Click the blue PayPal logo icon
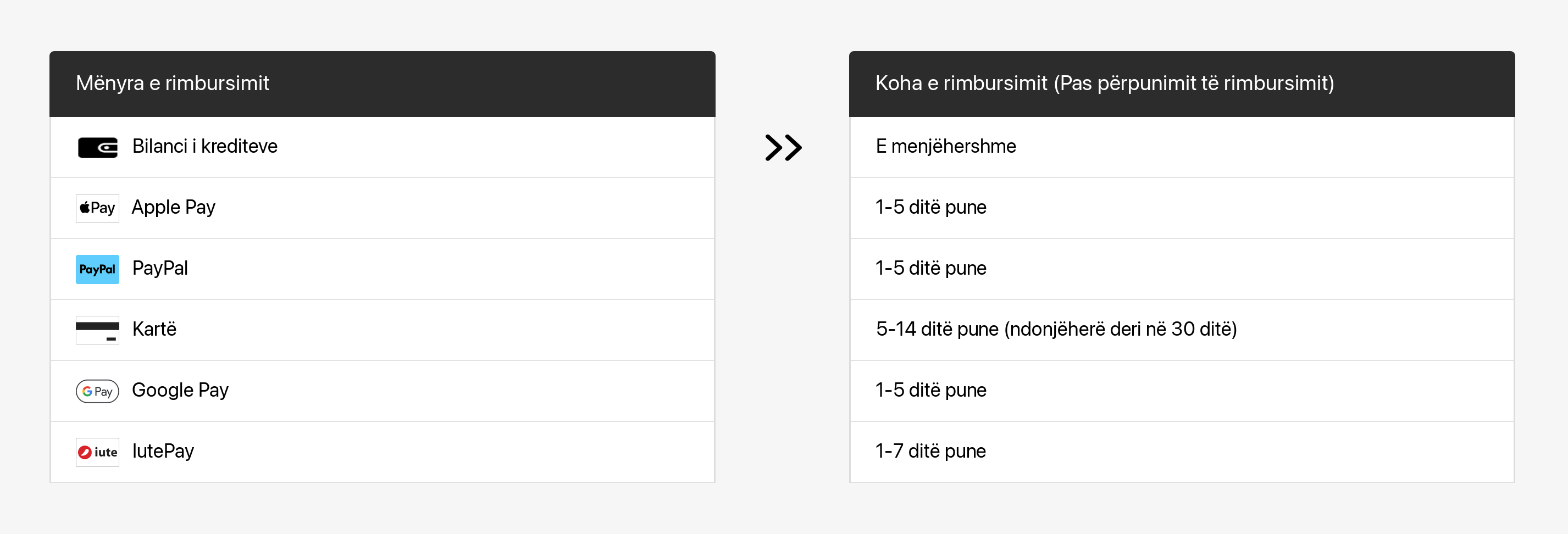This screenshot has height=534, width=1568. click(97, 269)
